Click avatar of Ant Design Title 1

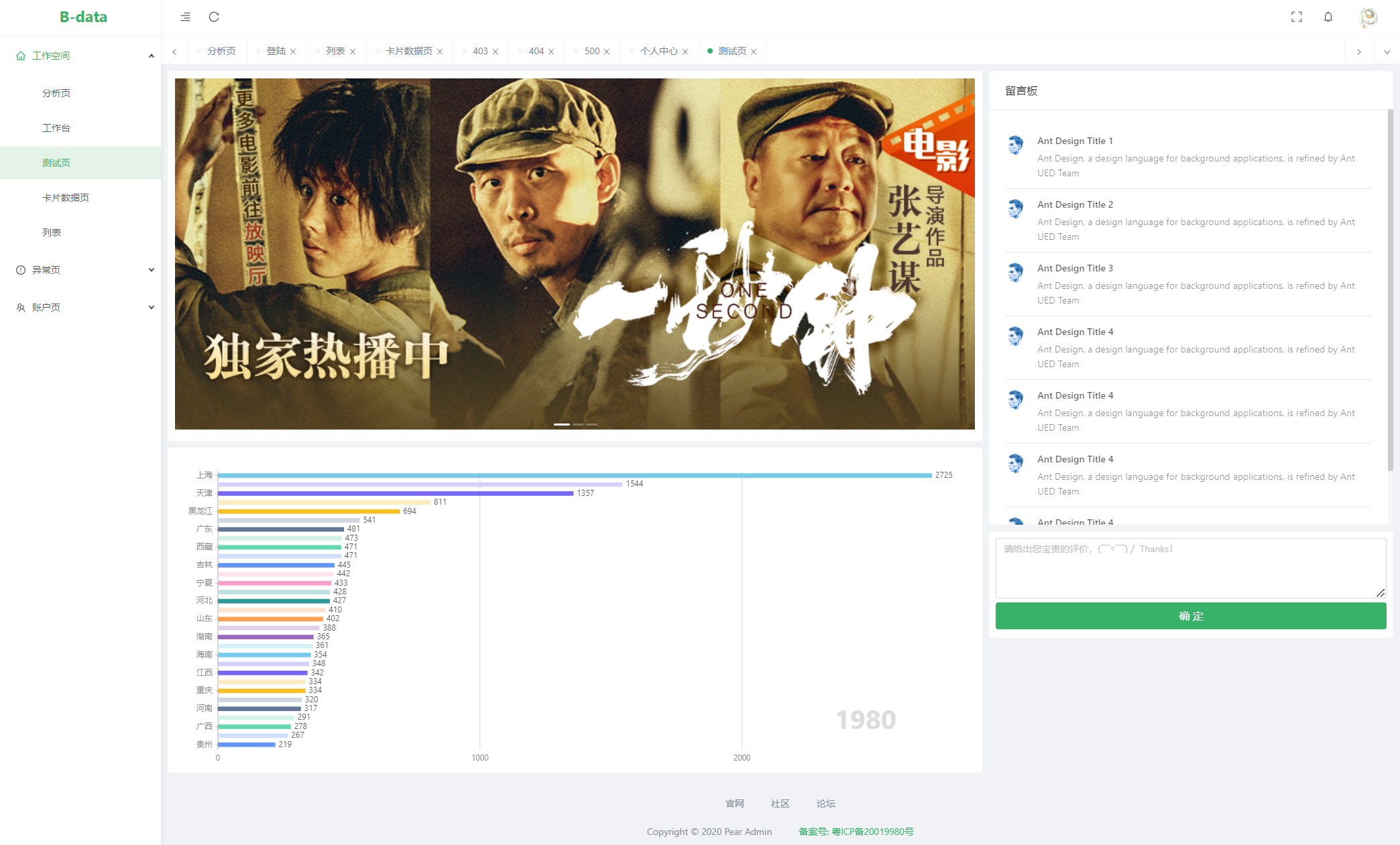[1016, 145]
